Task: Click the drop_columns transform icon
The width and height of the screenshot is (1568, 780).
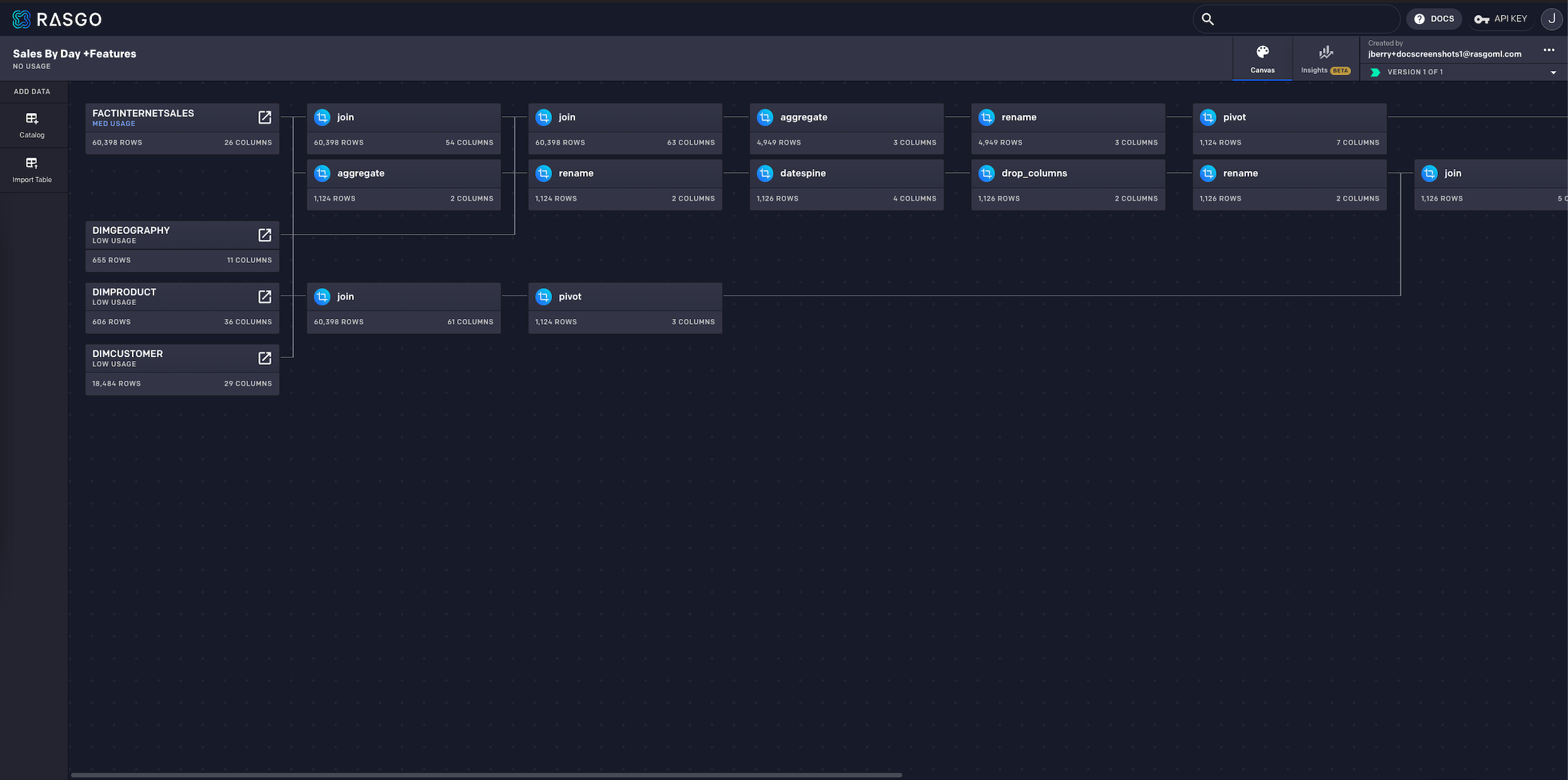Action: 986,173
